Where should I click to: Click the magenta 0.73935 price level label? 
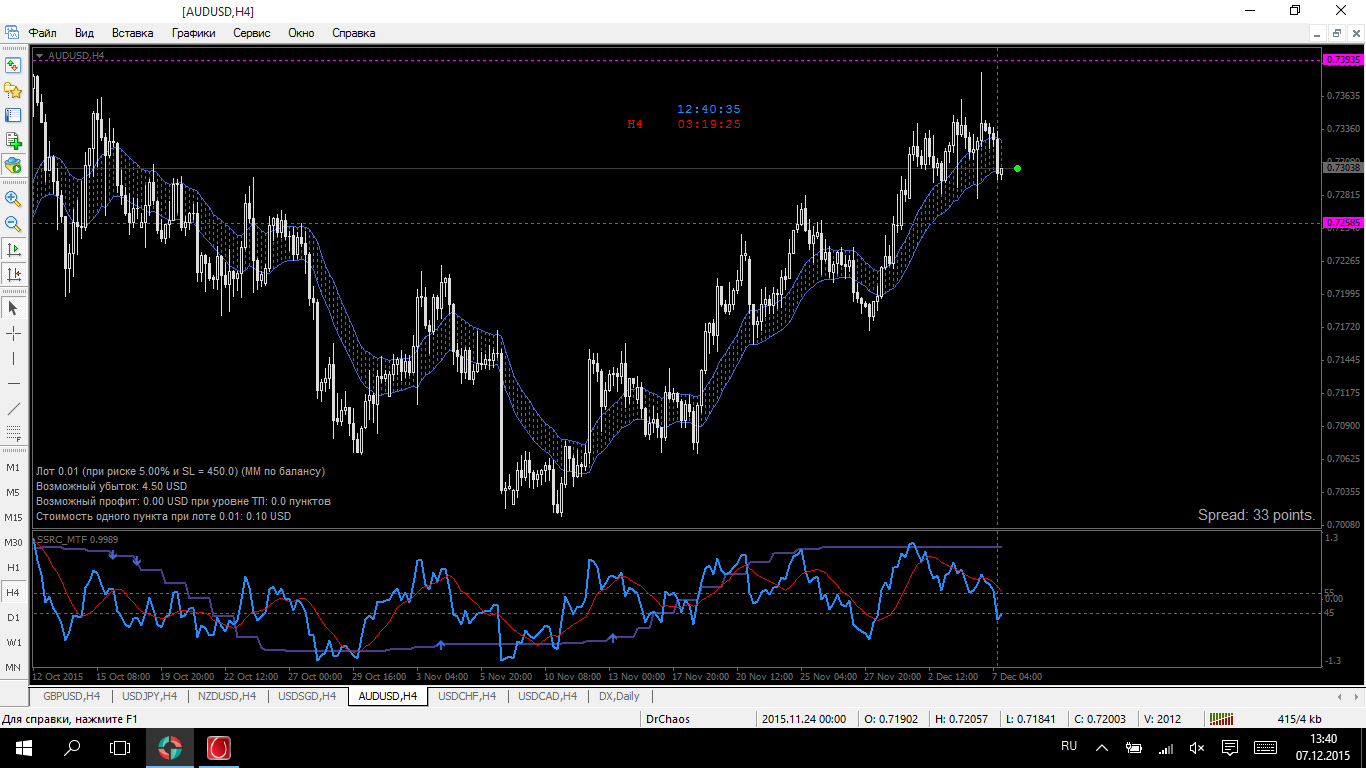click(x=1341, y=60)
